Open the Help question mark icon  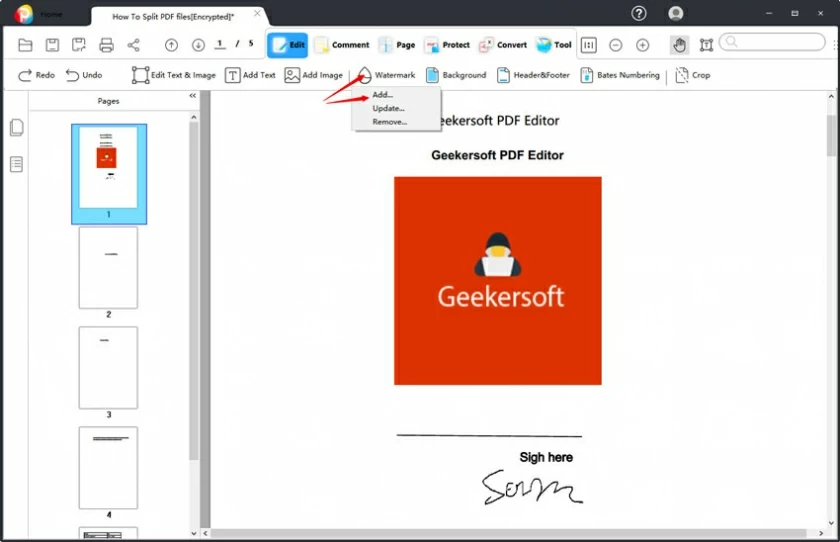point(639,13)
